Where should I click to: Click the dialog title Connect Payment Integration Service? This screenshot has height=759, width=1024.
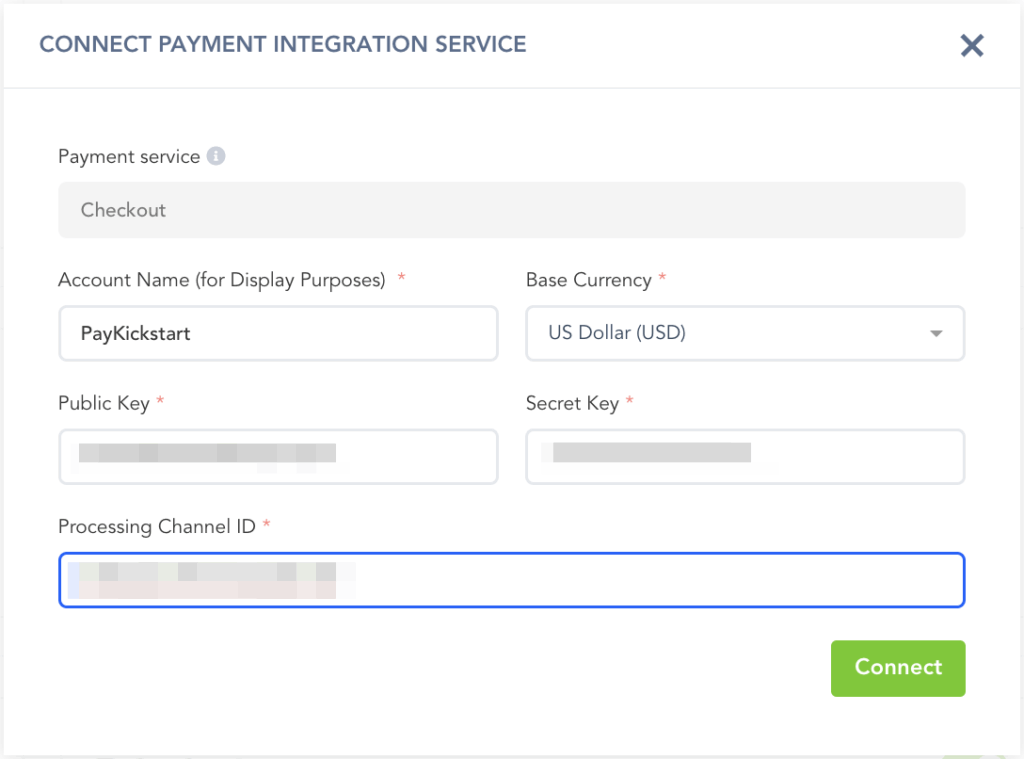(282, 44)
